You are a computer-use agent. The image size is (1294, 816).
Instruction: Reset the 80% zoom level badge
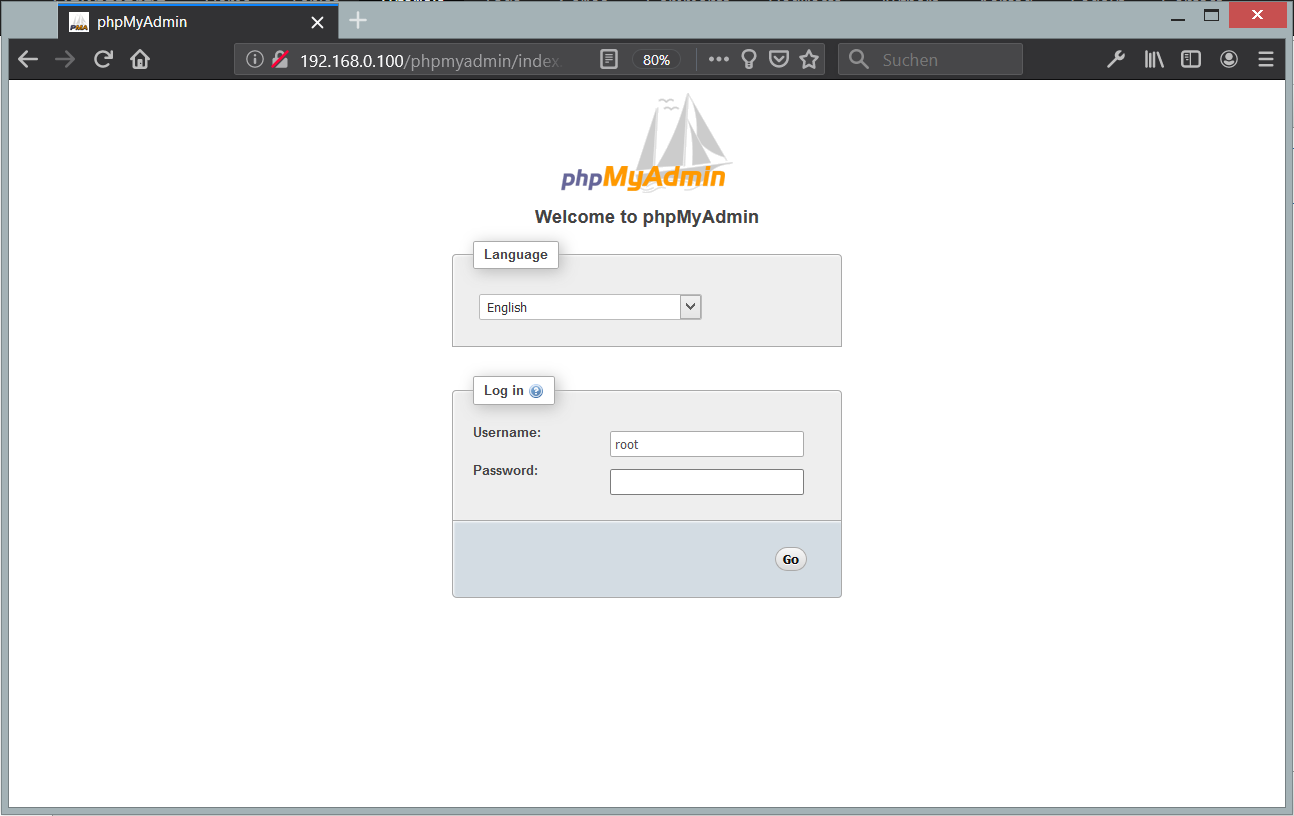pos(656,60)
